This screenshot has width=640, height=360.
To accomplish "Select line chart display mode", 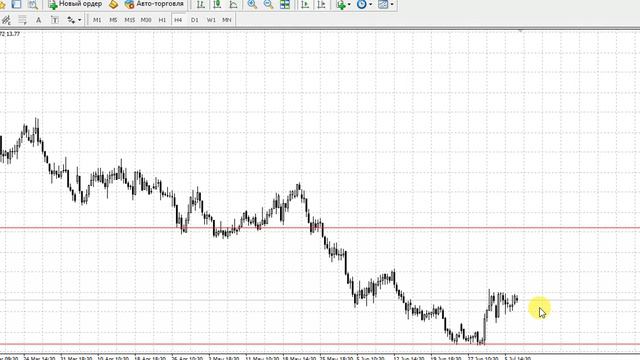I will click(x=233, y=4).
